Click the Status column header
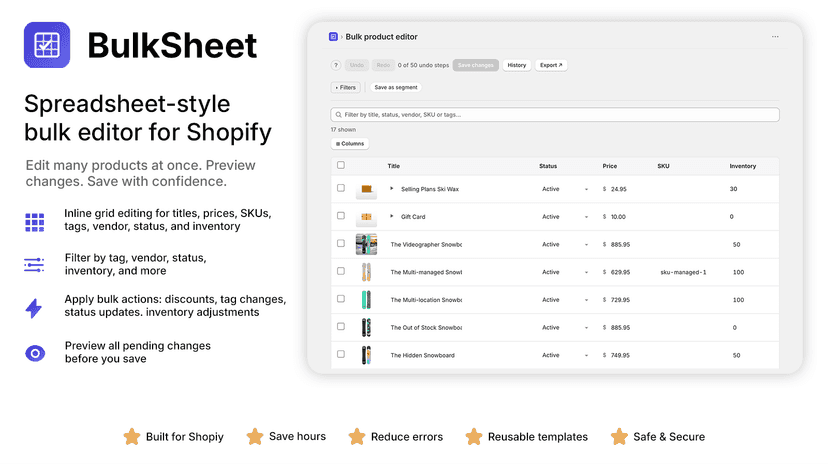 click(548, 166)
